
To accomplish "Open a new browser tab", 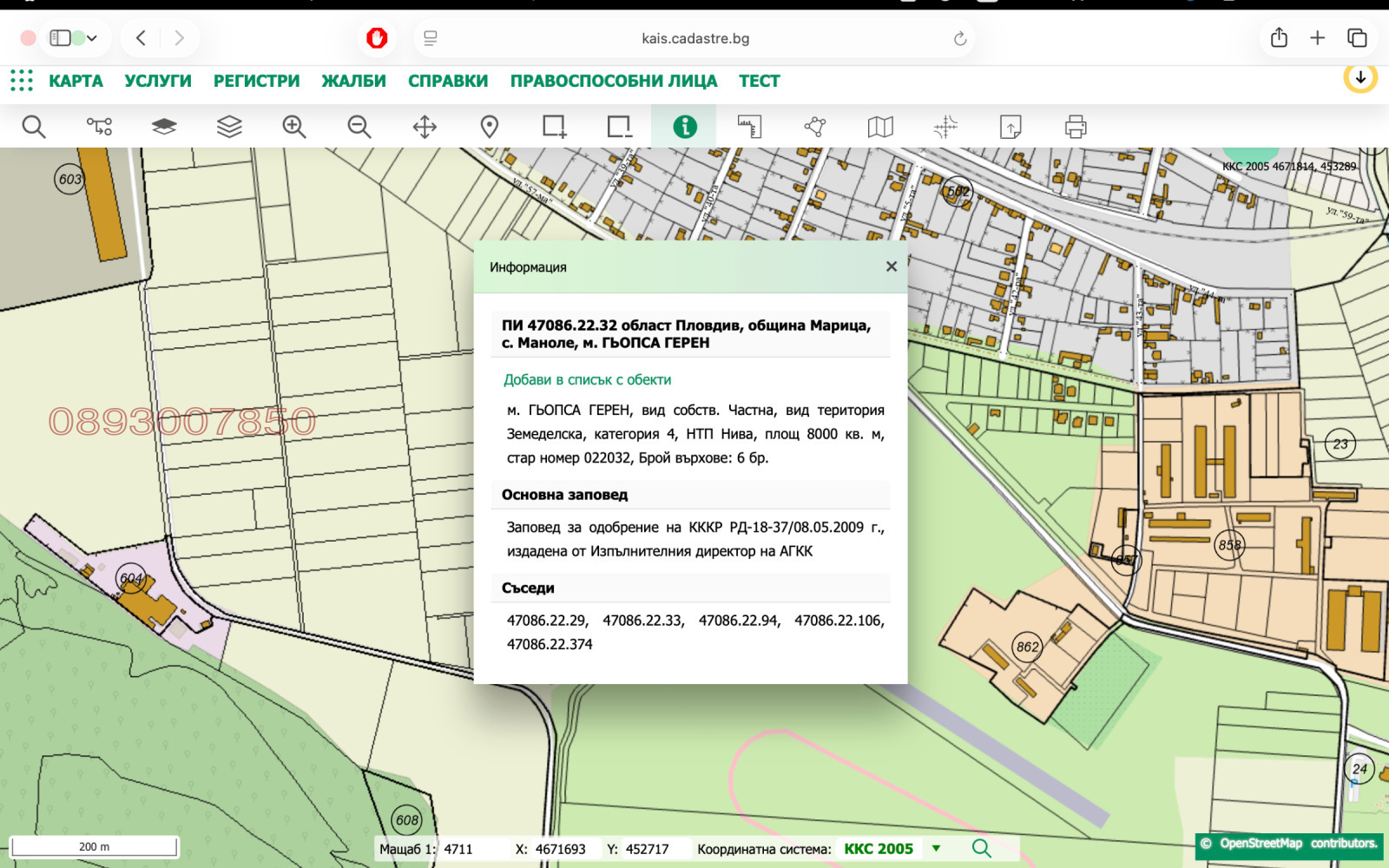I will click(x=1318, y=37).
